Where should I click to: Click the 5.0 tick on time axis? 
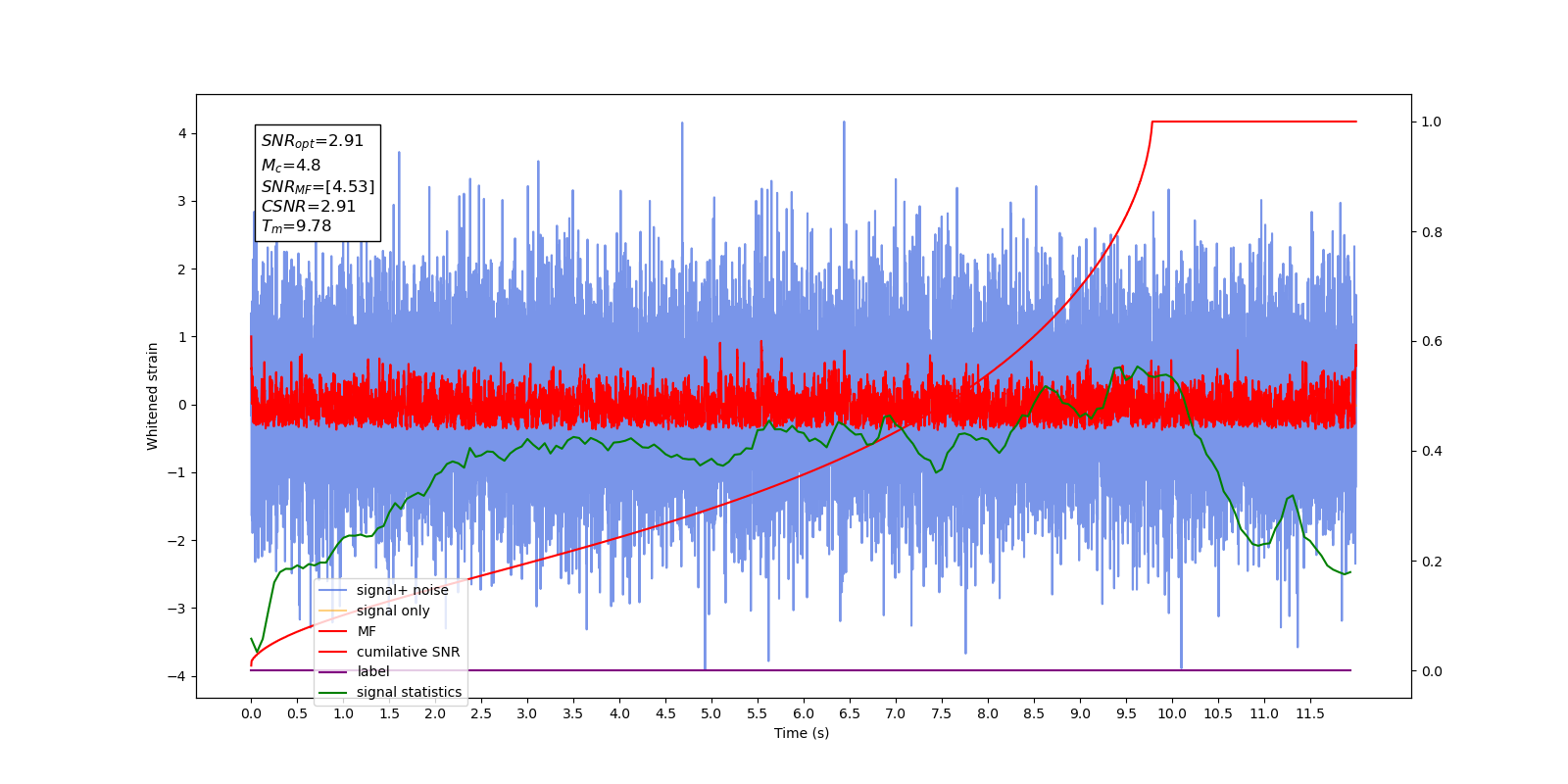click(711, 713)
